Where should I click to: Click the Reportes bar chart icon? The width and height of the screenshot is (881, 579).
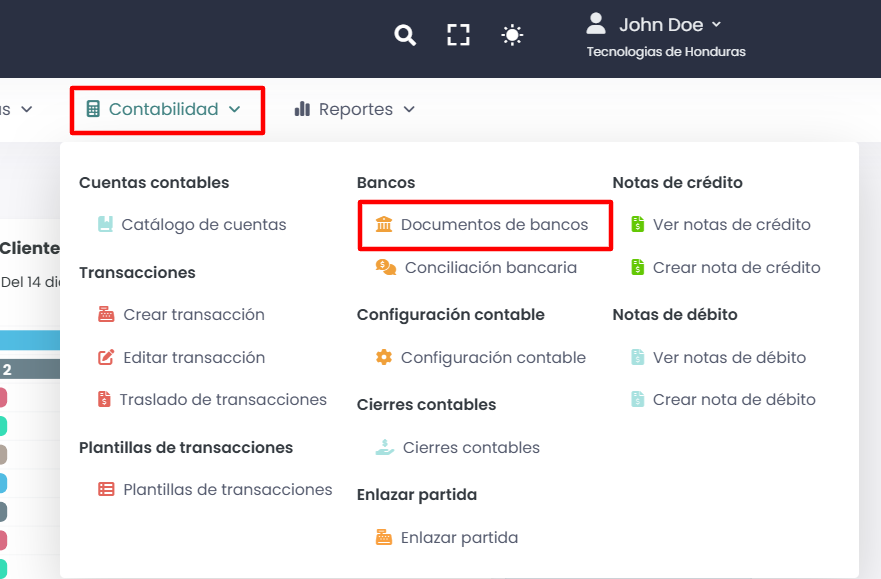302,109
